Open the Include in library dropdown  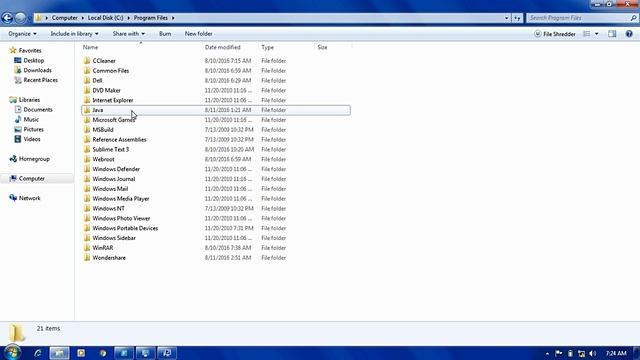[x=74, y=34]
